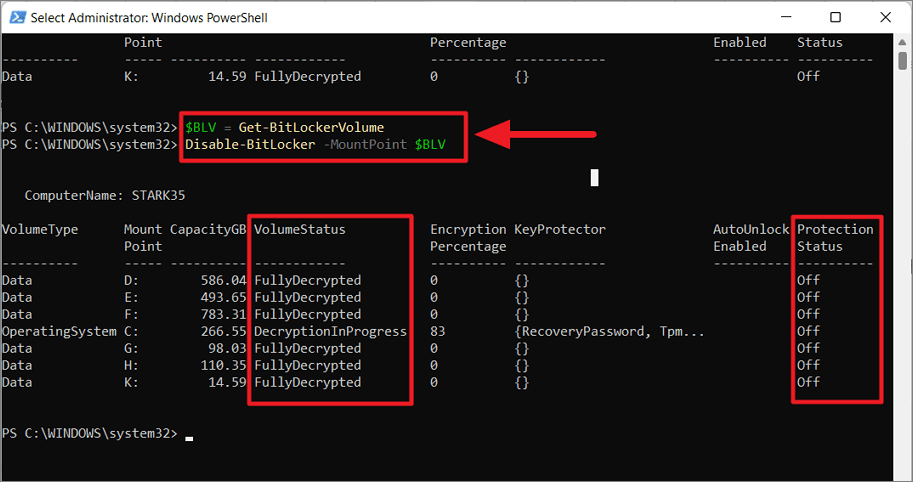
Task: Maximize the PowerShell window
Action: (836, 17)
